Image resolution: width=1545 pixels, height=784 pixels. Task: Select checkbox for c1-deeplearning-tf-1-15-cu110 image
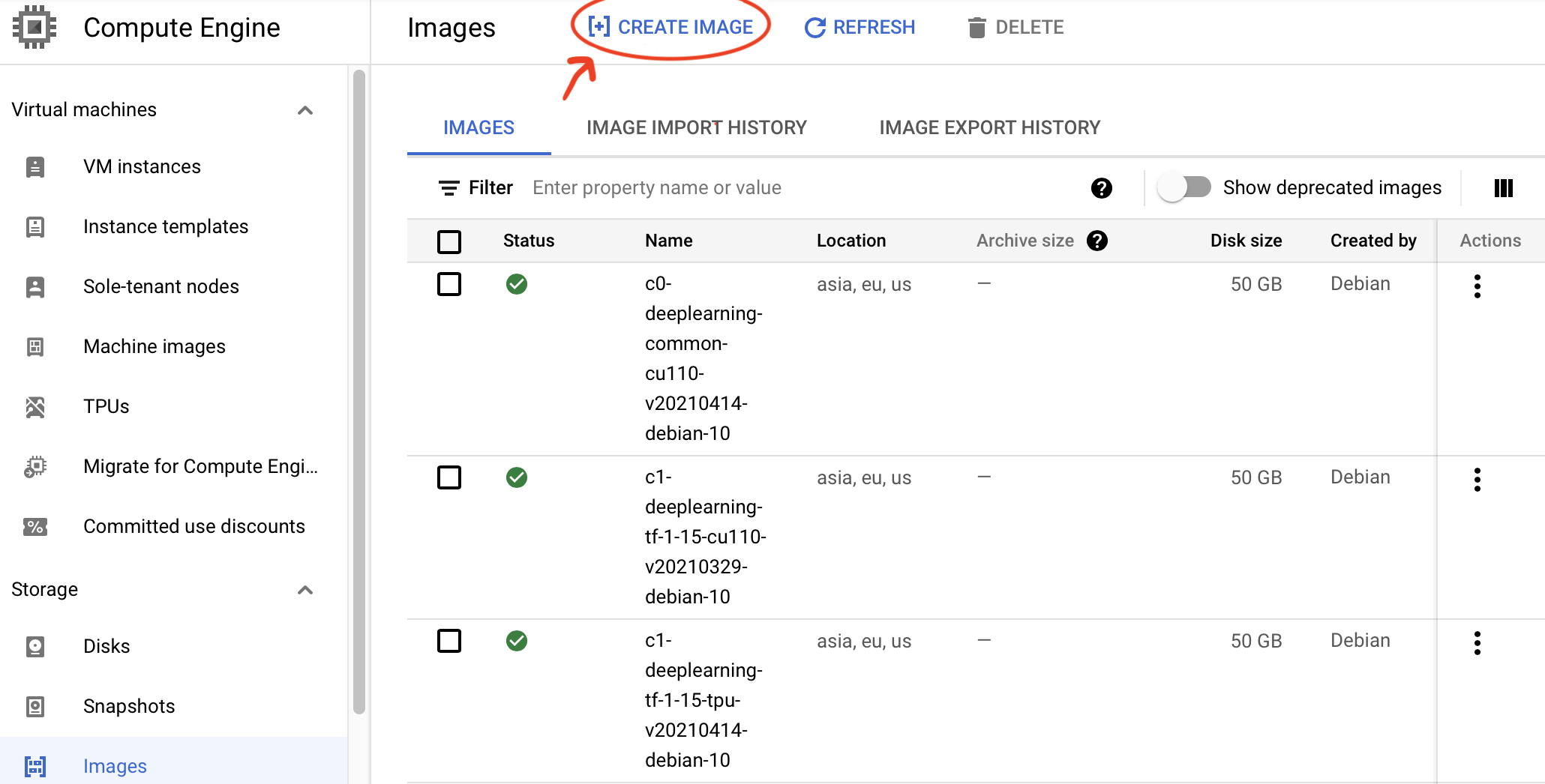coord(449,477)
